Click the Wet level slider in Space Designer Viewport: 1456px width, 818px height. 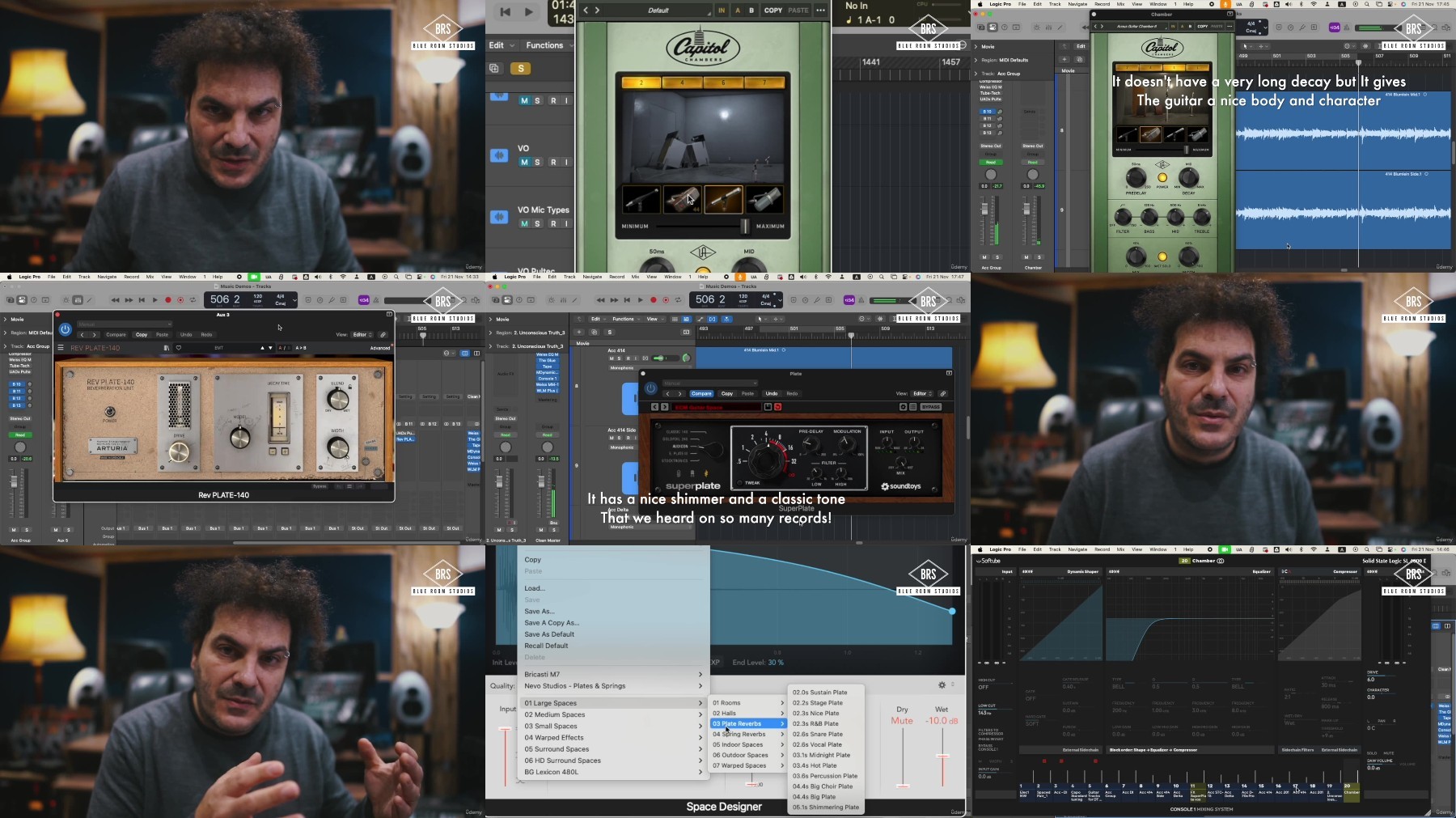pyautogui.click(x=942, y=757)
